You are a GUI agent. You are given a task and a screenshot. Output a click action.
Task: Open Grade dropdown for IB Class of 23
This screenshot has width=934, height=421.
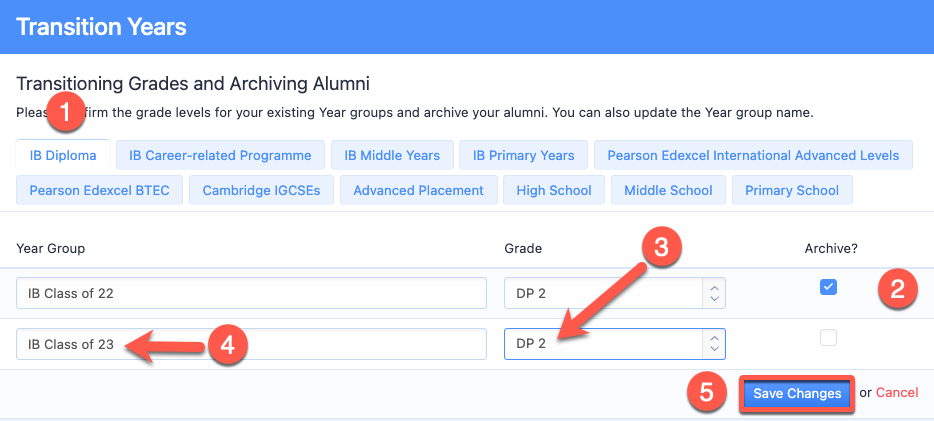click(x=615, y=344)
